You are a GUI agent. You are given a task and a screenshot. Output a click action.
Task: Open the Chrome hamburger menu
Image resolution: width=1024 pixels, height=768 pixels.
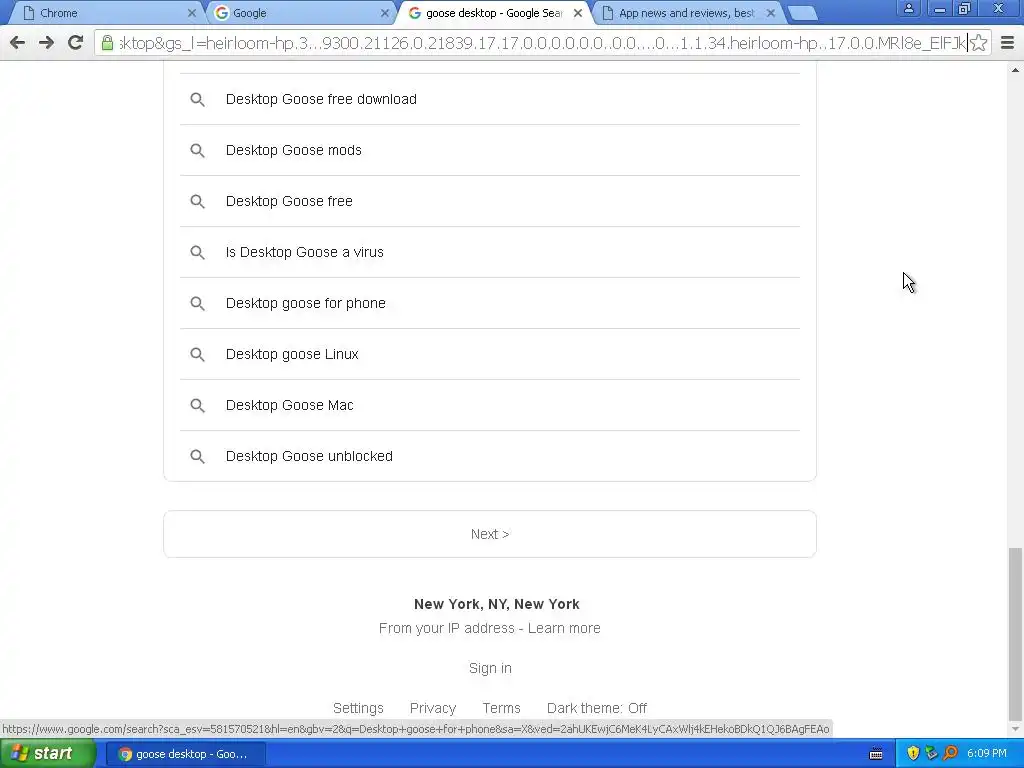point(1007,43)
